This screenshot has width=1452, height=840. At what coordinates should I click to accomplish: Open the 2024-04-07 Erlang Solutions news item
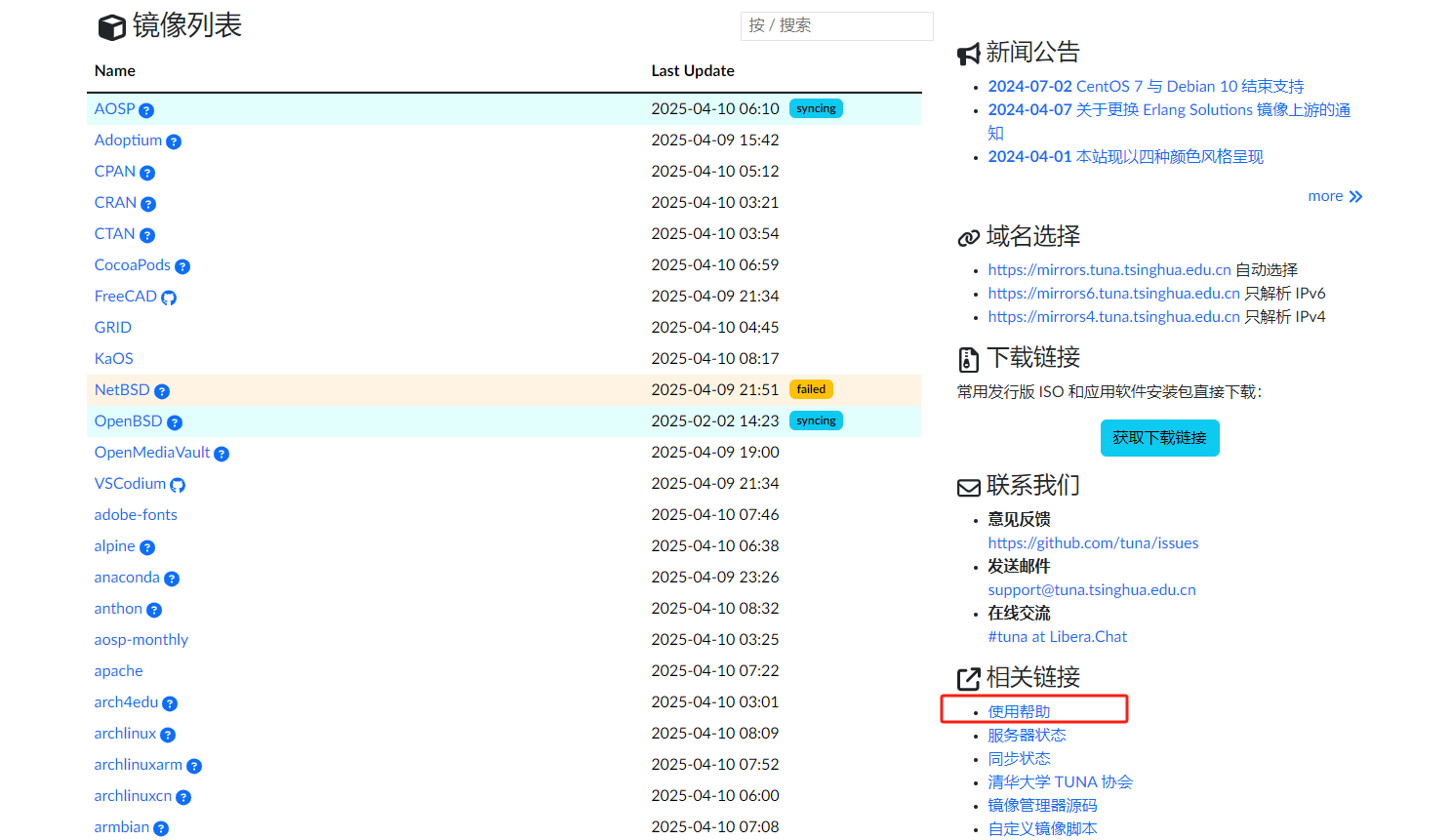(x=1169, y=121)
